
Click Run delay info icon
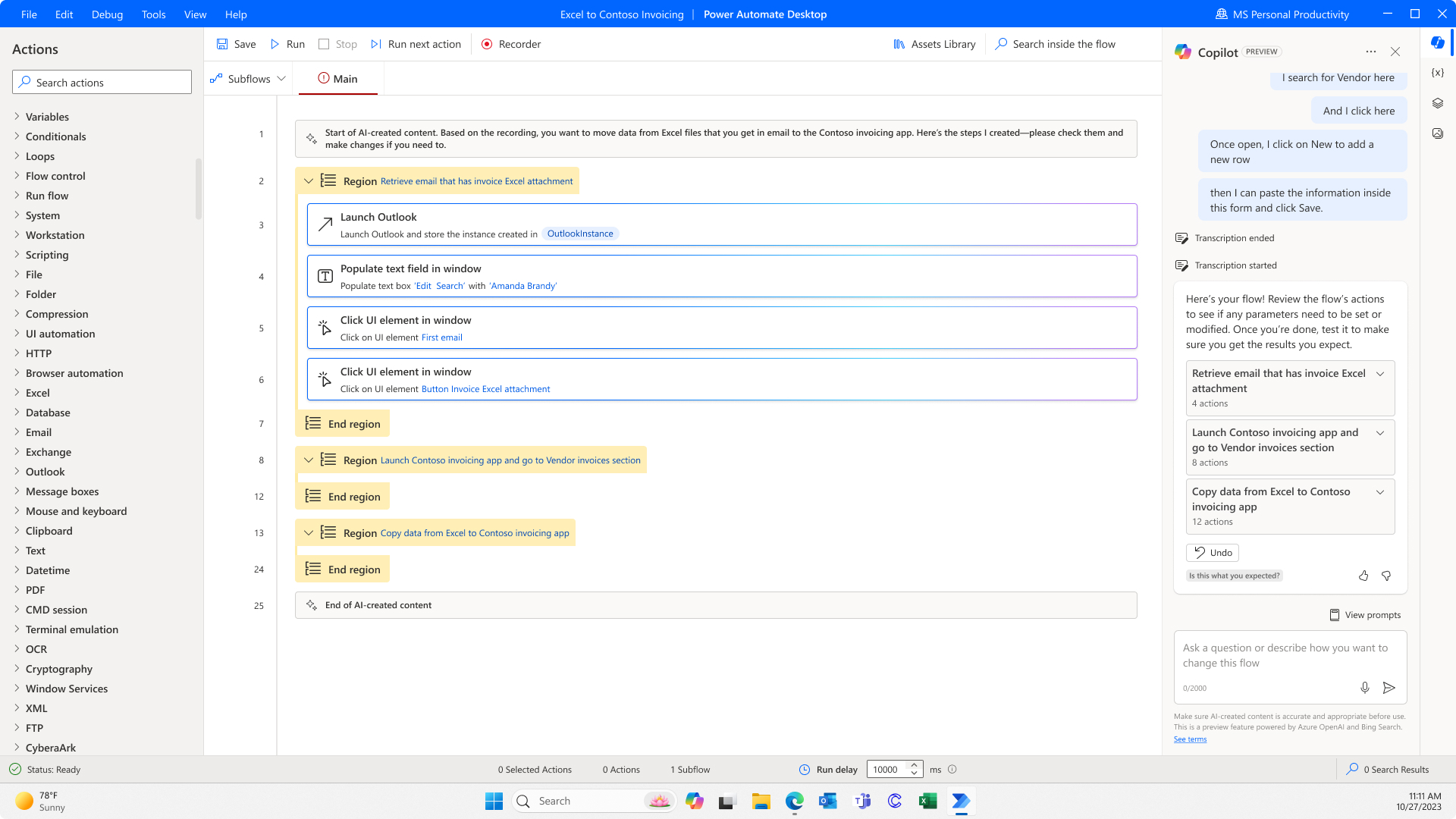(x=952, y=769)
